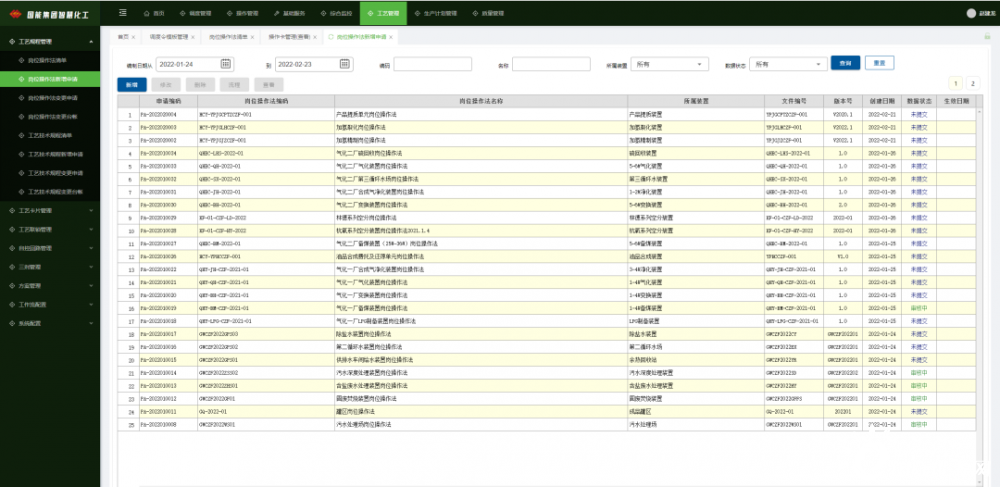Expand the 工作流配置 sidebar group
This screenshot has height=487, width=1000.
[x=91, y=305]
